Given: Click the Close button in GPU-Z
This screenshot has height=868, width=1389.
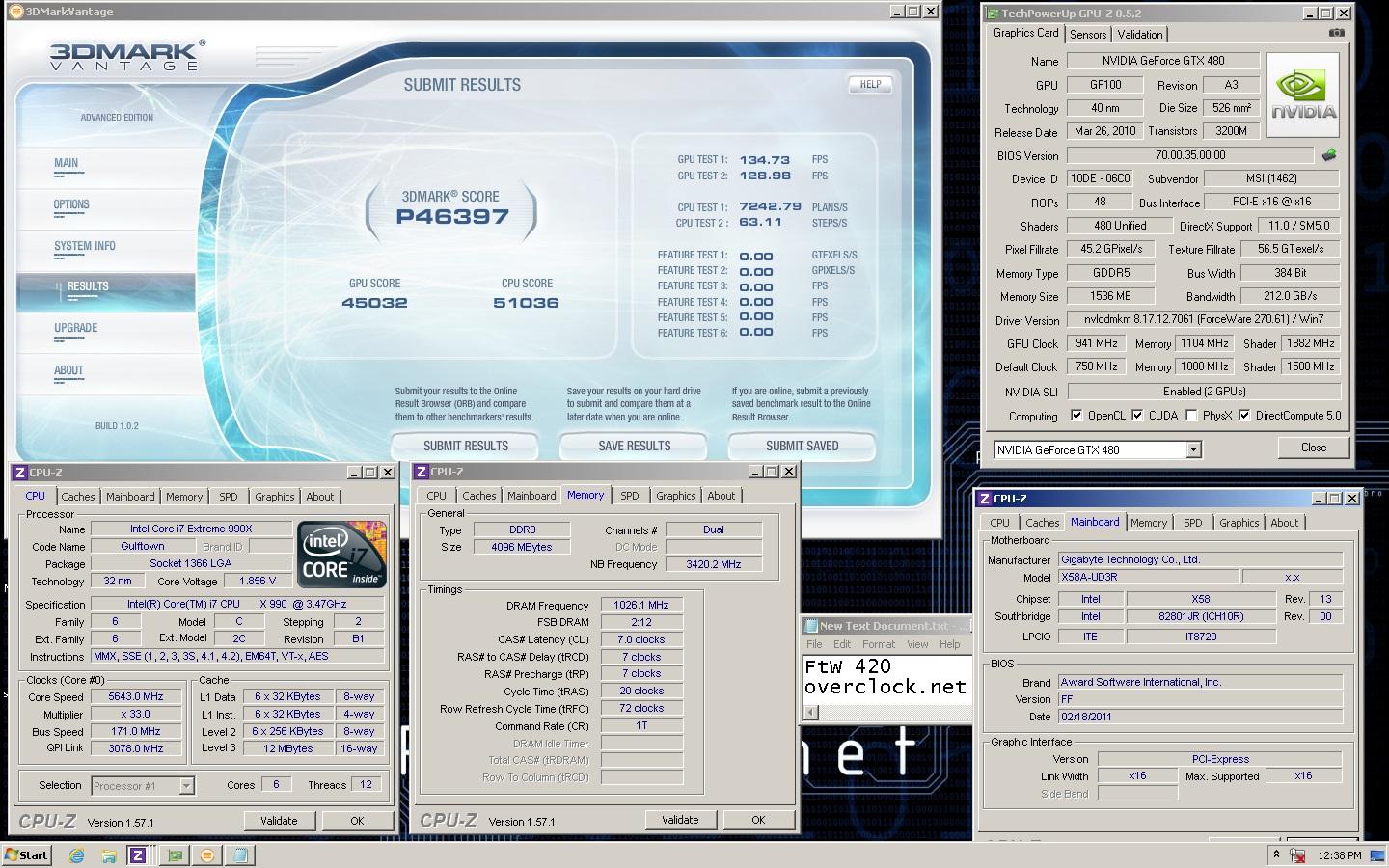Looking at the screenshot, I should click(1313, 448).
